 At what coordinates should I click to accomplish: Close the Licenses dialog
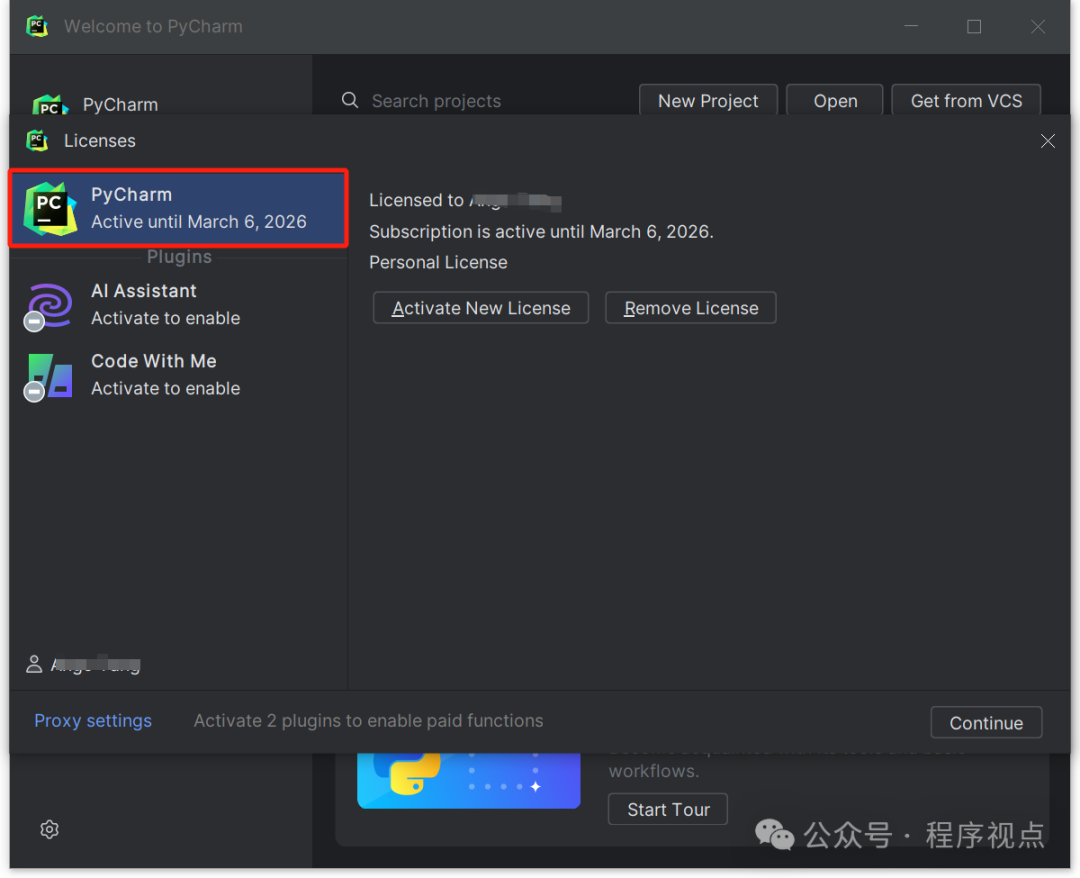(1048, 141)
